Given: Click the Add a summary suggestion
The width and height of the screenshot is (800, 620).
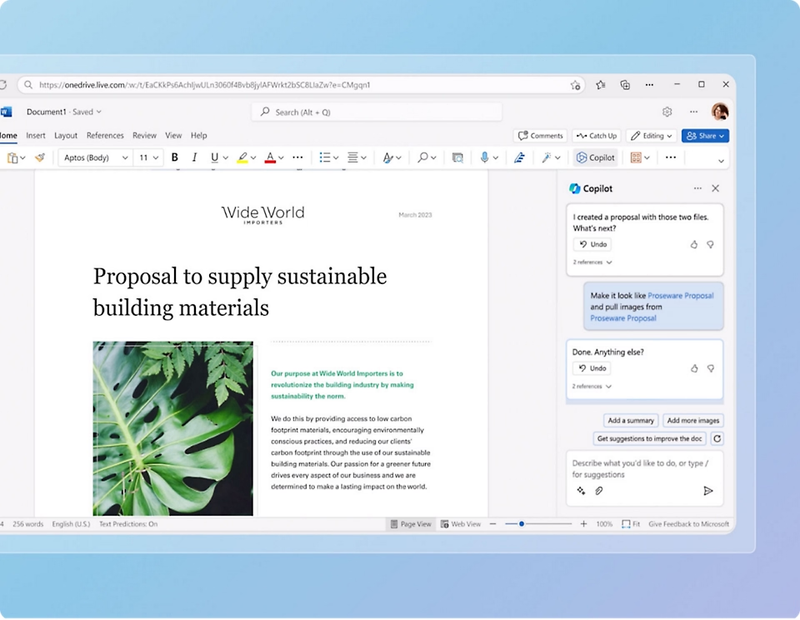Looking at the screenshot, I should pos(631,420).
